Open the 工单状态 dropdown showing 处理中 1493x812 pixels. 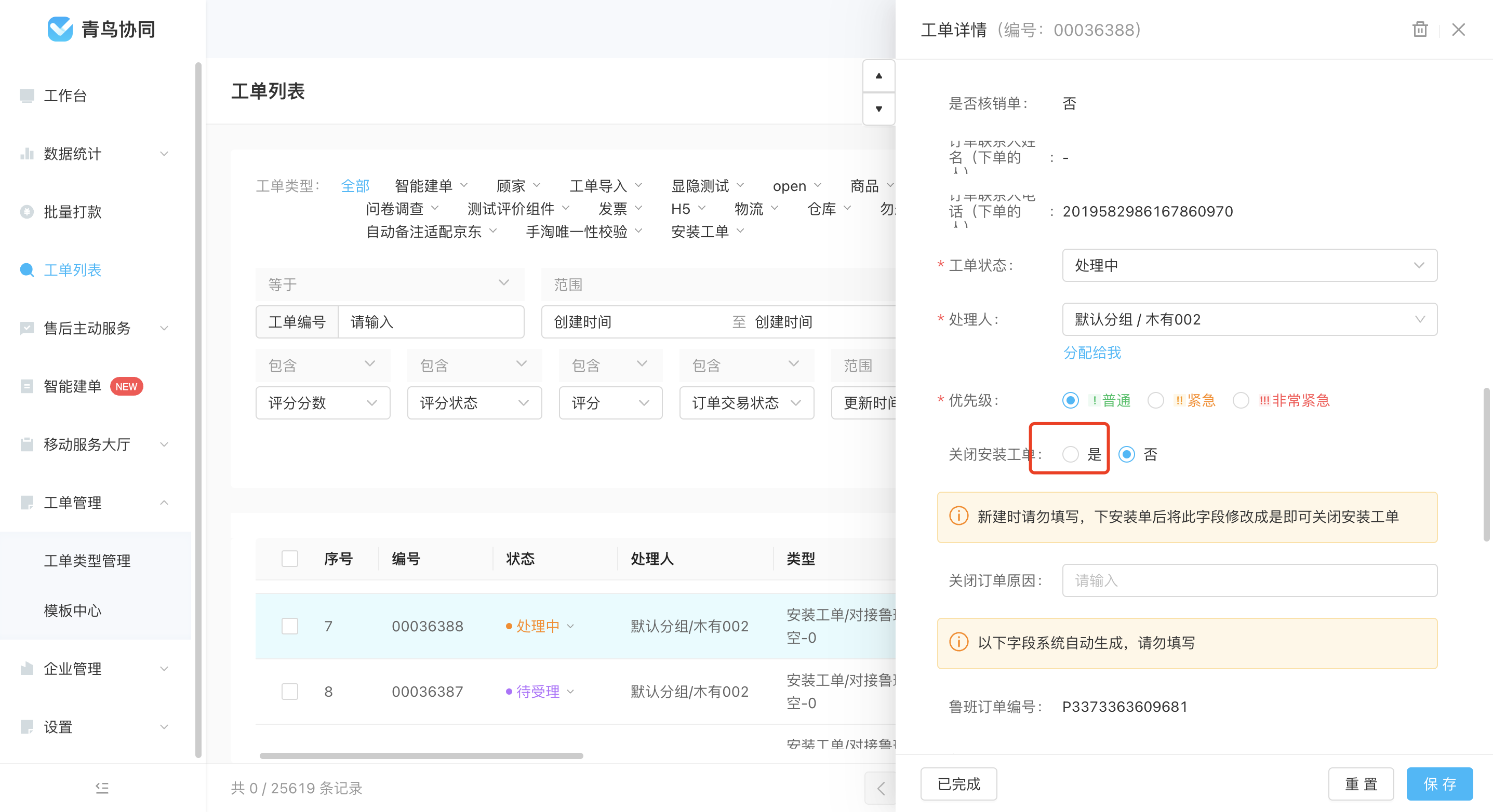(1249, 265)
